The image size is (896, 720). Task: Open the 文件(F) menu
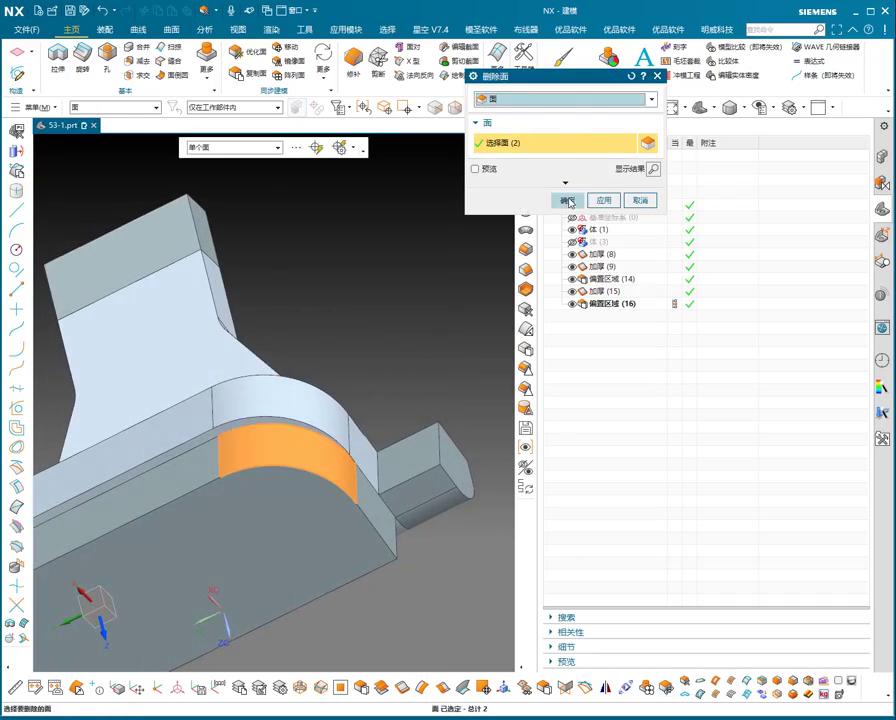click(x=27, y=30)
